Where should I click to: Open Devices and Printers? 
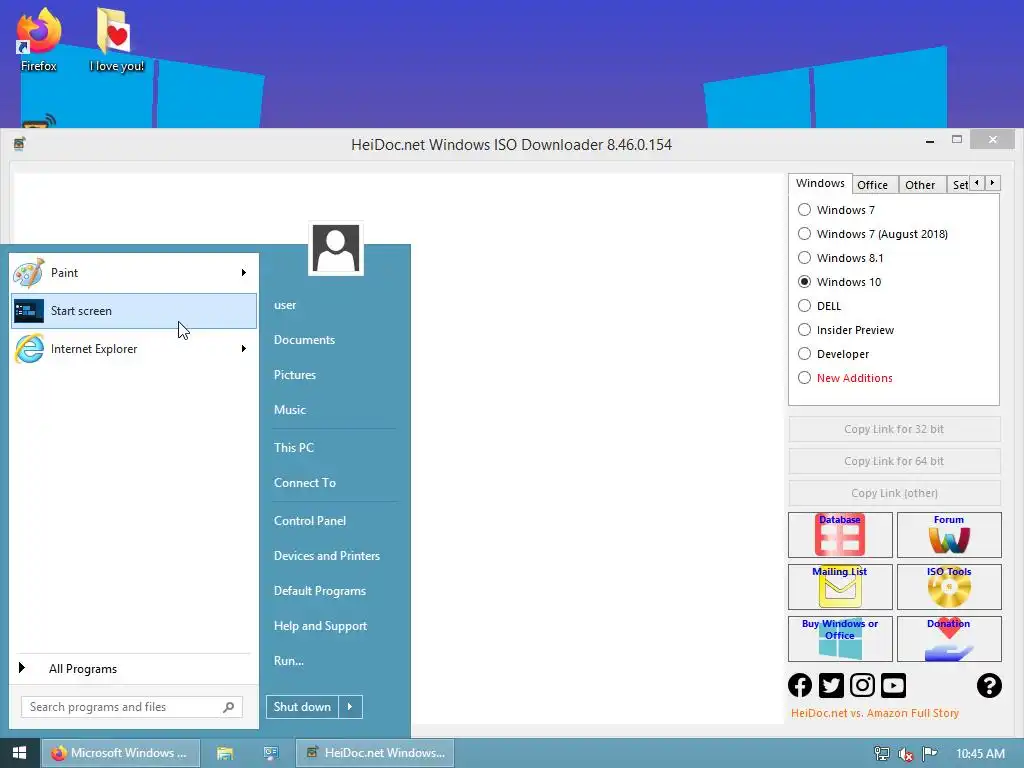click(x=327, y=556)
